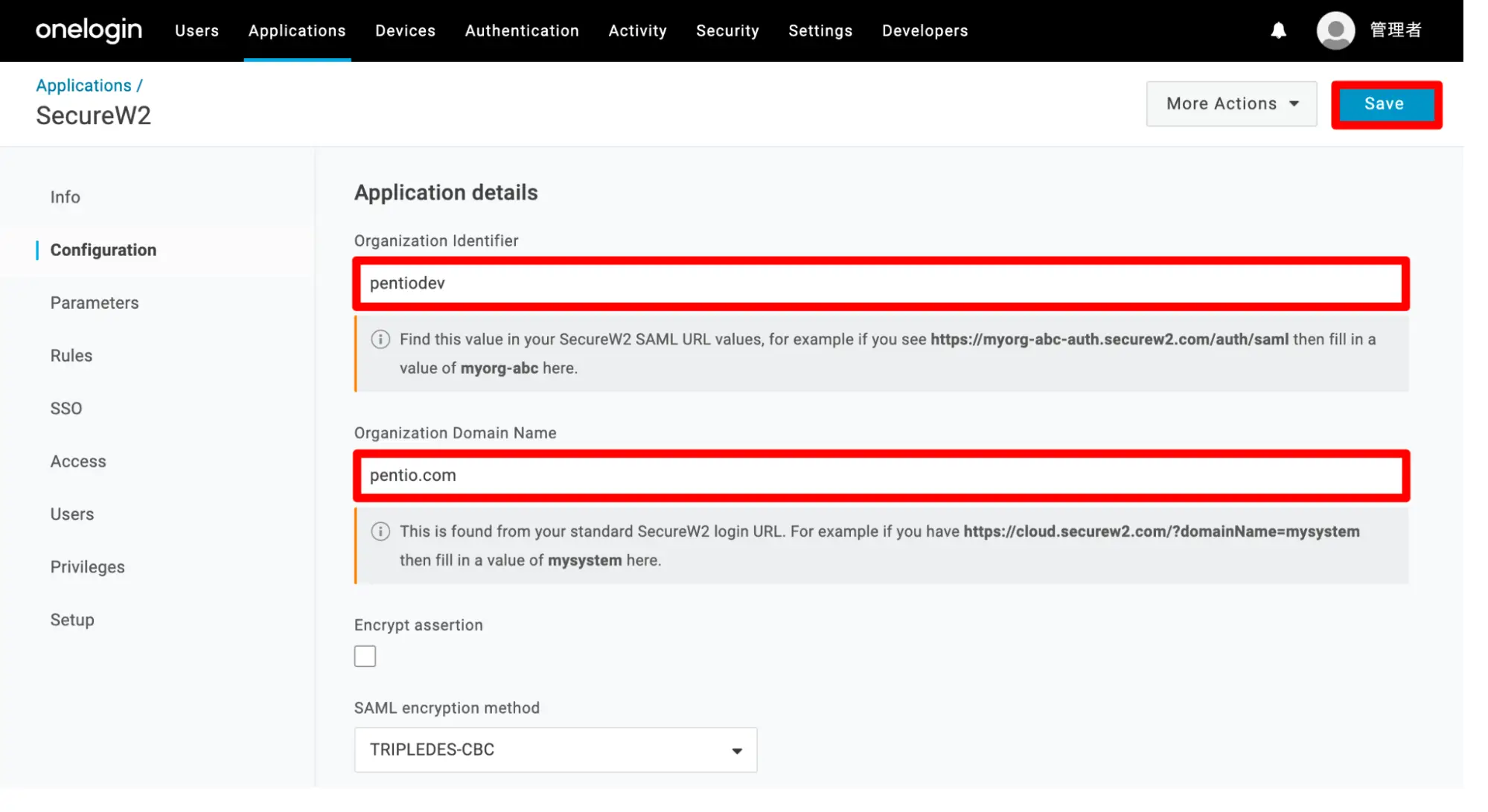This screenshot has height=812, width=1488.
Task: Open the Developers menu
Action: (x=925, y=31)
